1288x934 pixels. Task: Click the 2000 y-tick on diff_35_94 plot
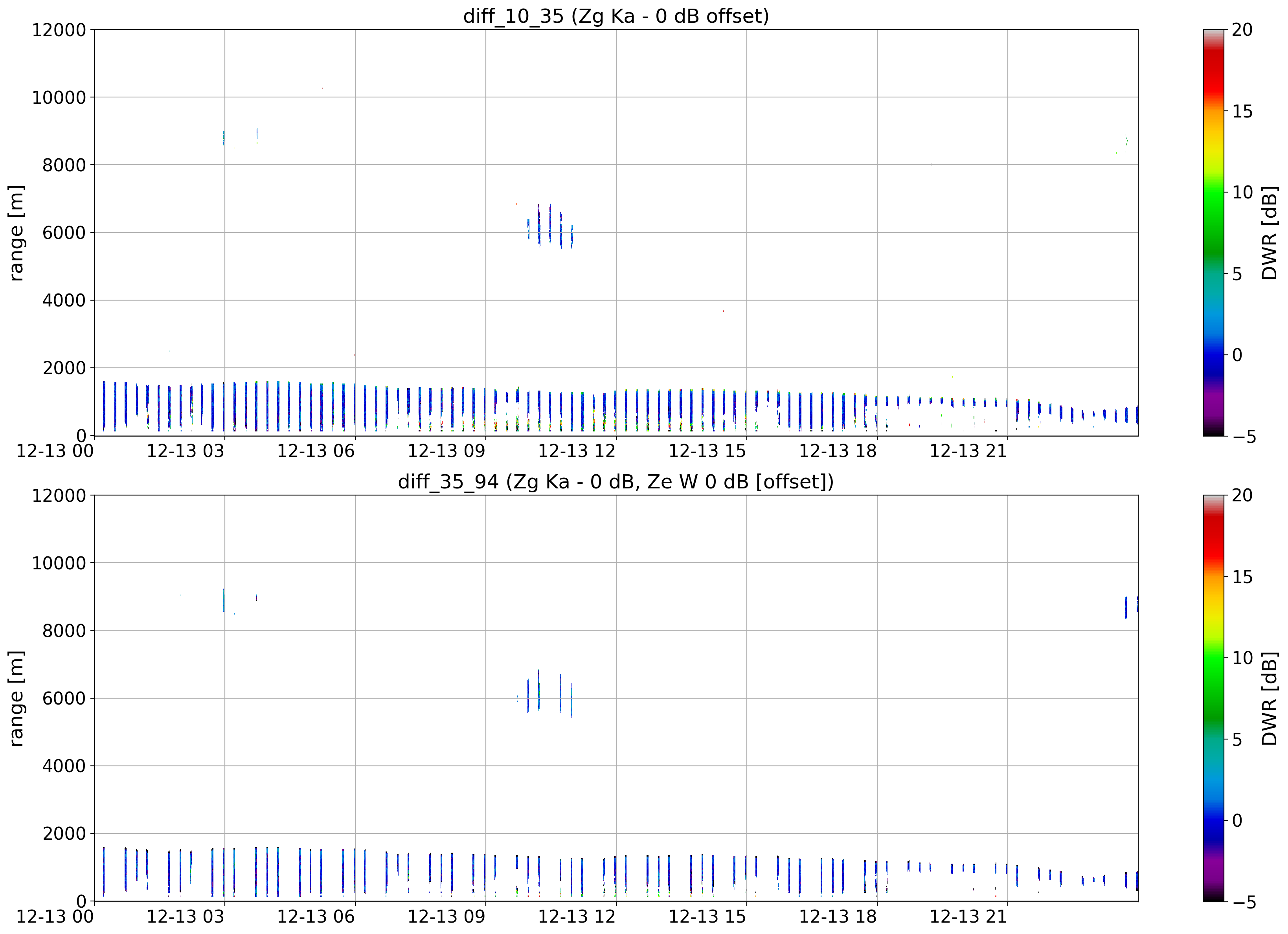pos(64,833)
